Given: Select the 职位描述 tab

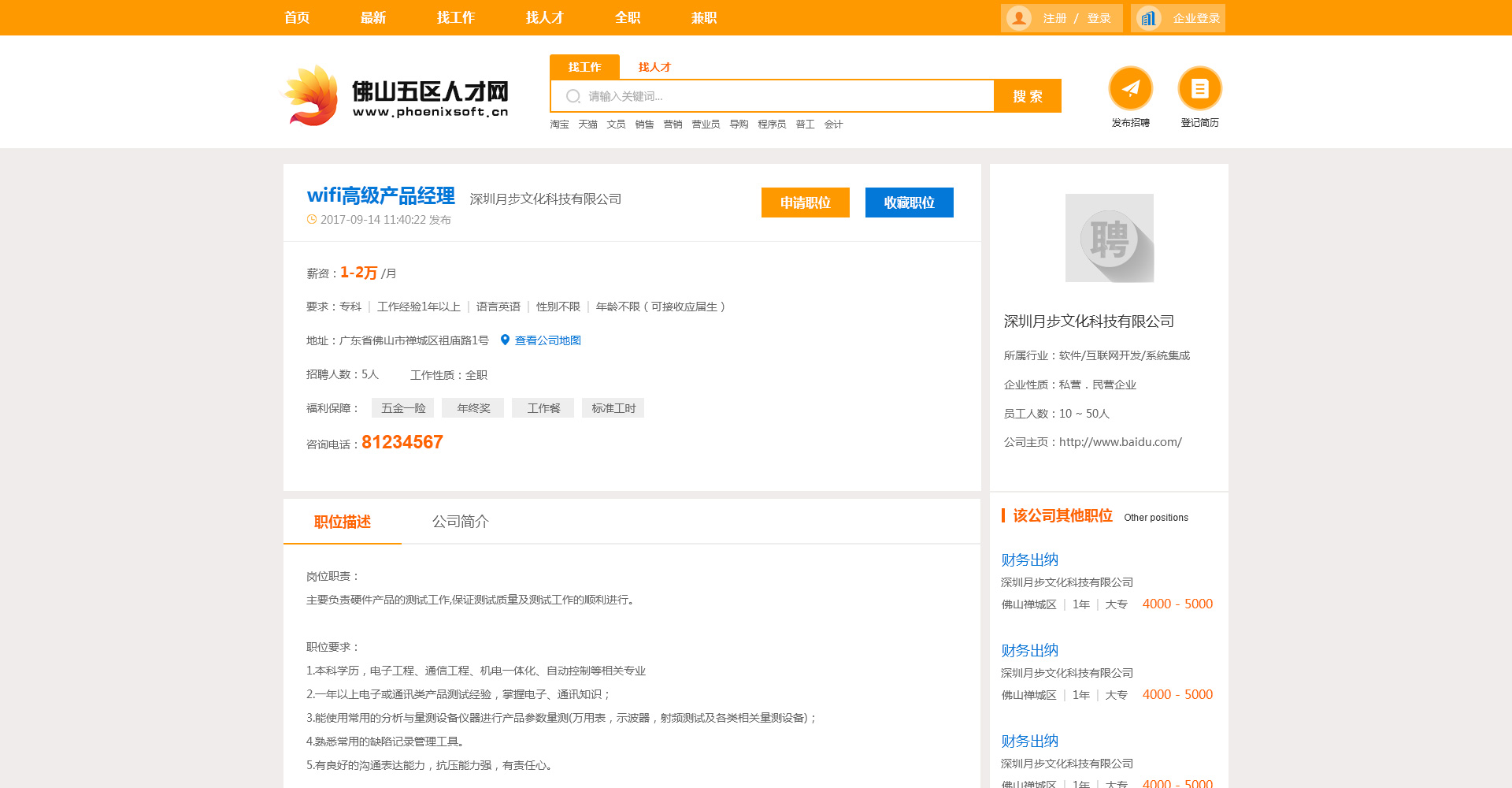Looking at the screenshot, I should point(342,522).
